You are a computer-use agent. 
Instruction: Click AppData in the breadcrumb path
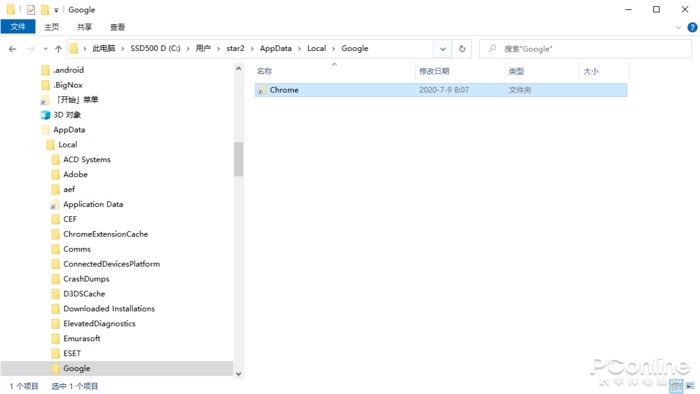coord(275,48)
